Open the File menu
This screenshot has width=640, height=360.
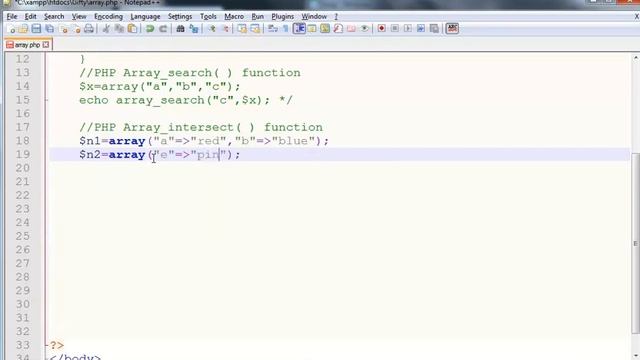tap(12, 17)
